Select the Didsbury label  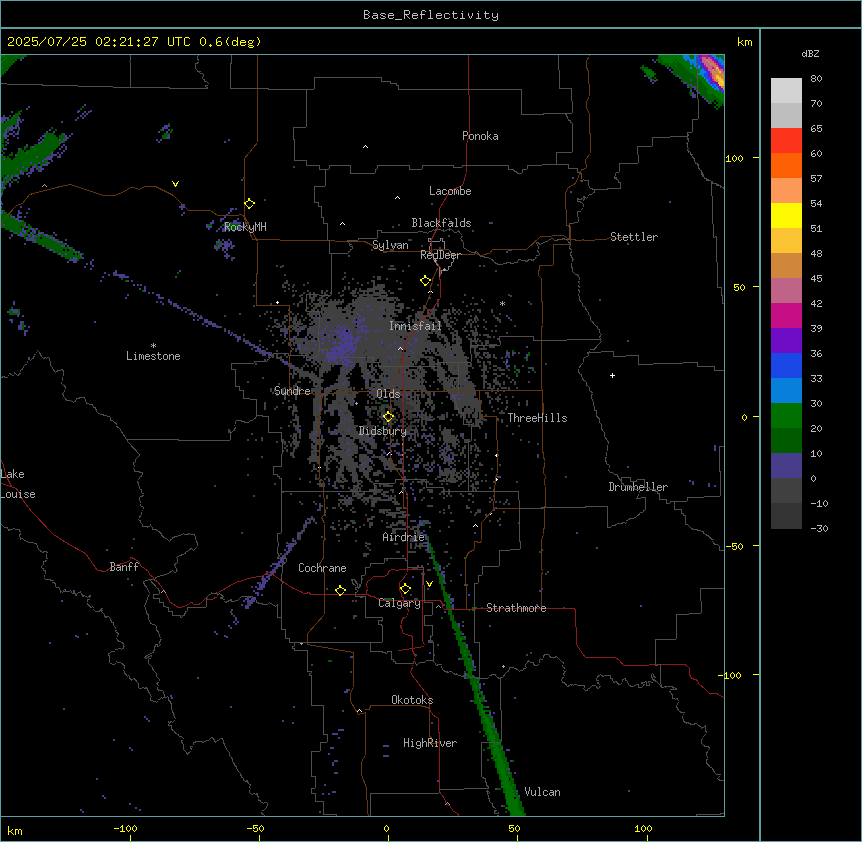(383, 431)
